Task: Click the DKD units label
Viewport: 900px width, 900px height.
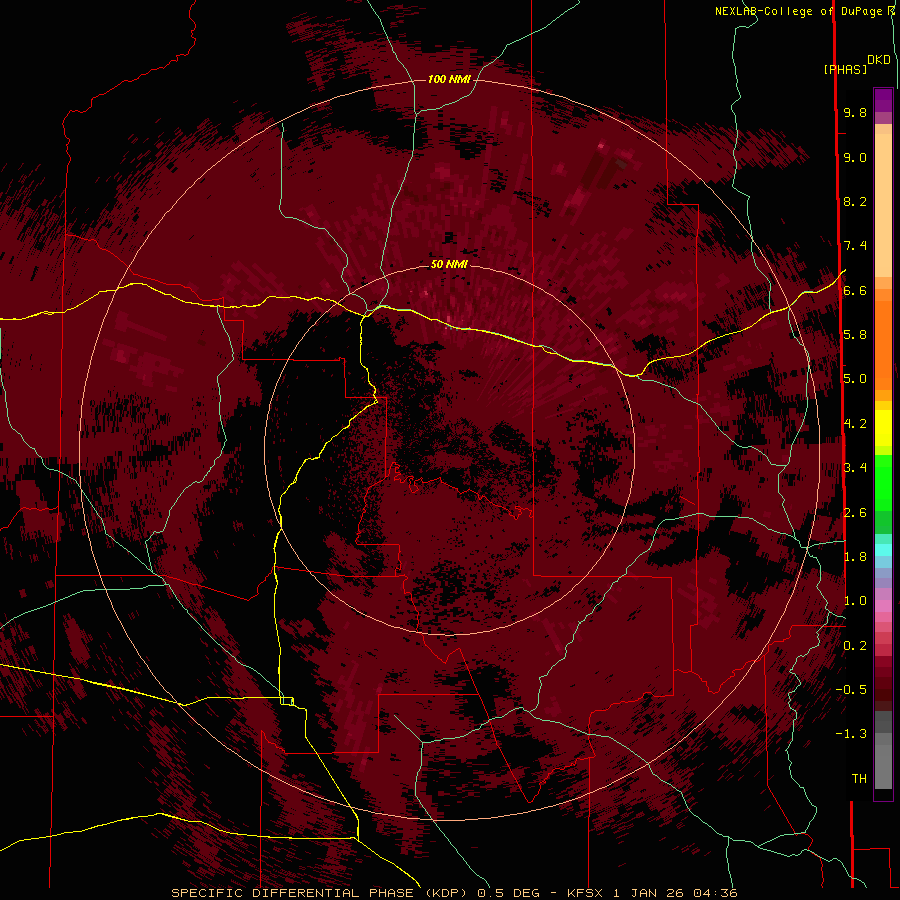Action: pos(879,60)
